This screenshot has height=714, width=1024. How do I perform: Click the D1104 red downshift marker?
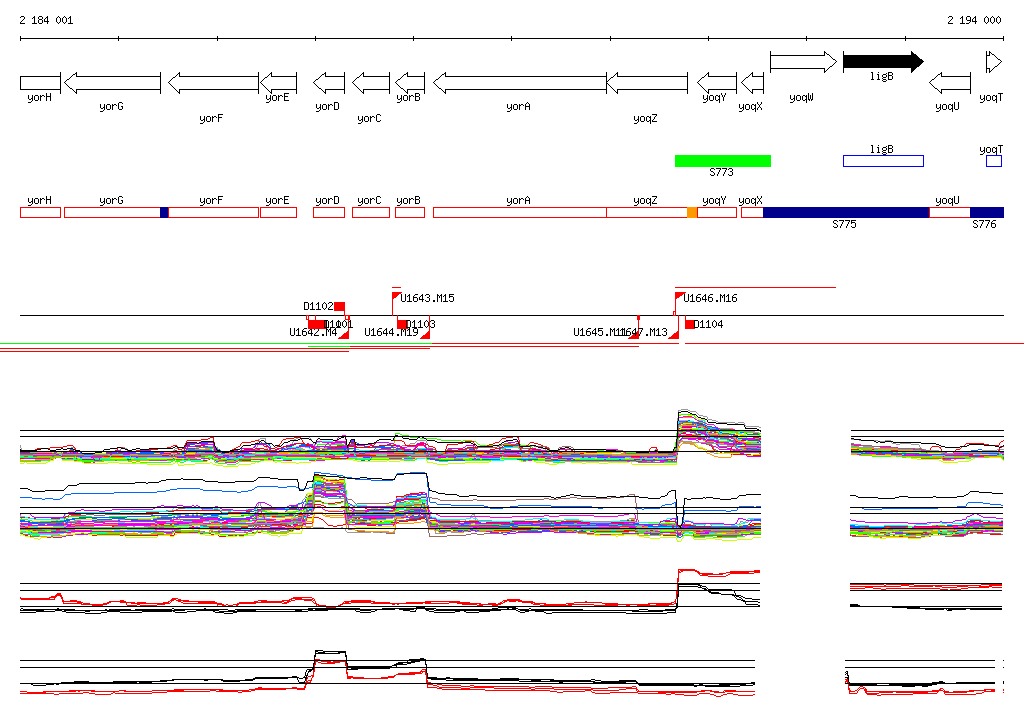coord(690,324)
